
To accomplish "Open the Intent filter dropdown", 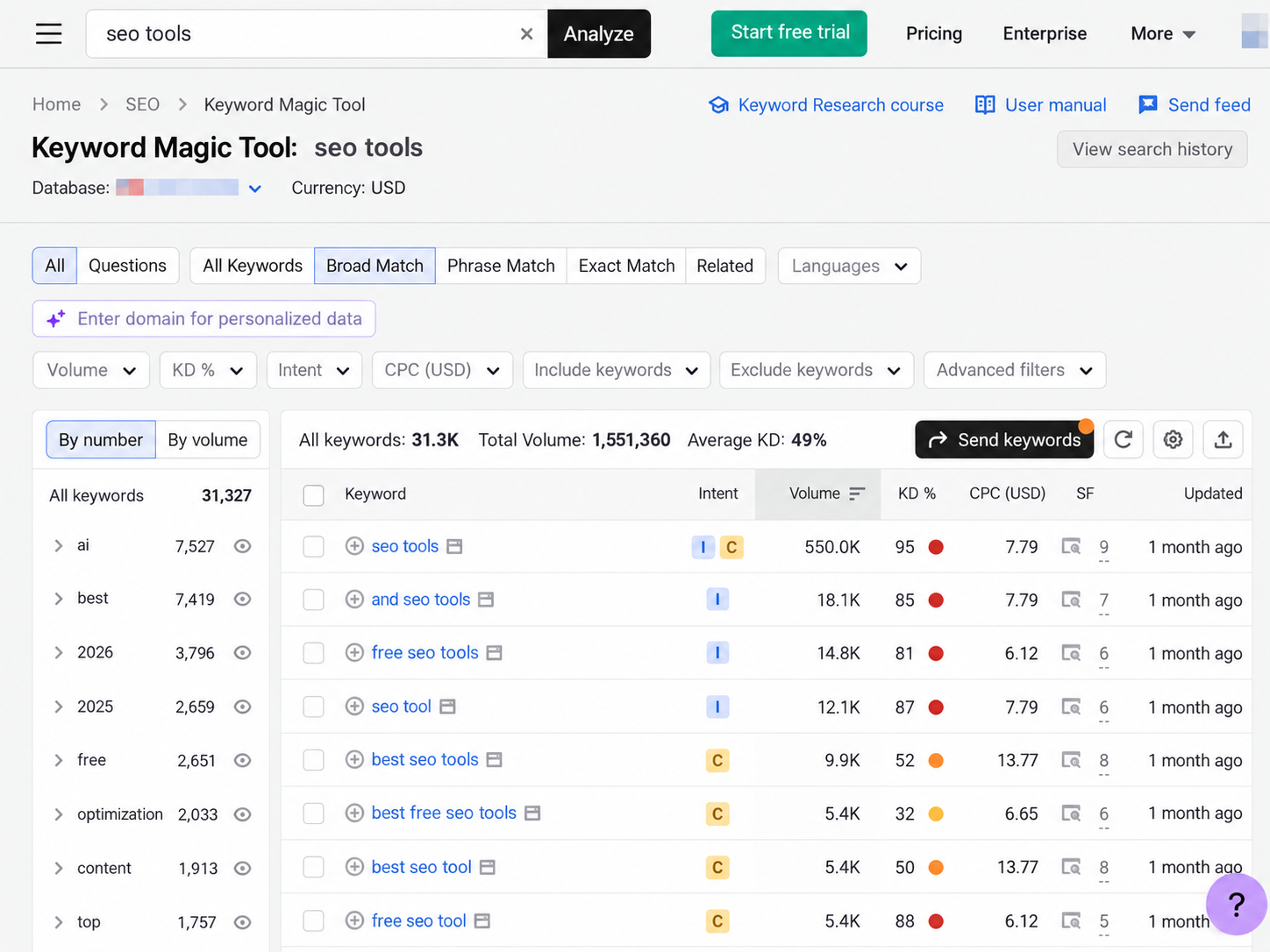I will pos(314,370).
